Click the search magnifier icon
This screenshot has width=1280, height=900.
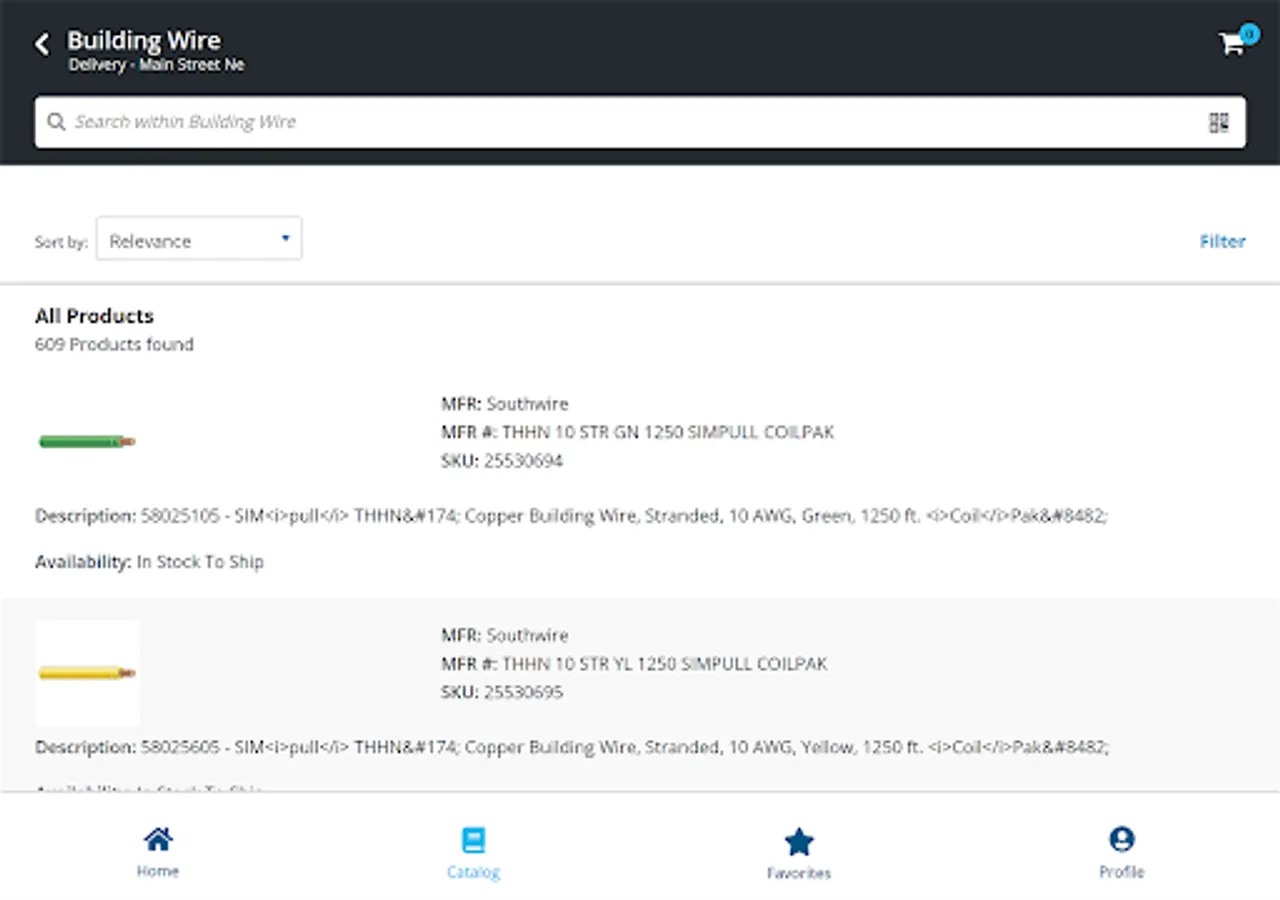56,122
